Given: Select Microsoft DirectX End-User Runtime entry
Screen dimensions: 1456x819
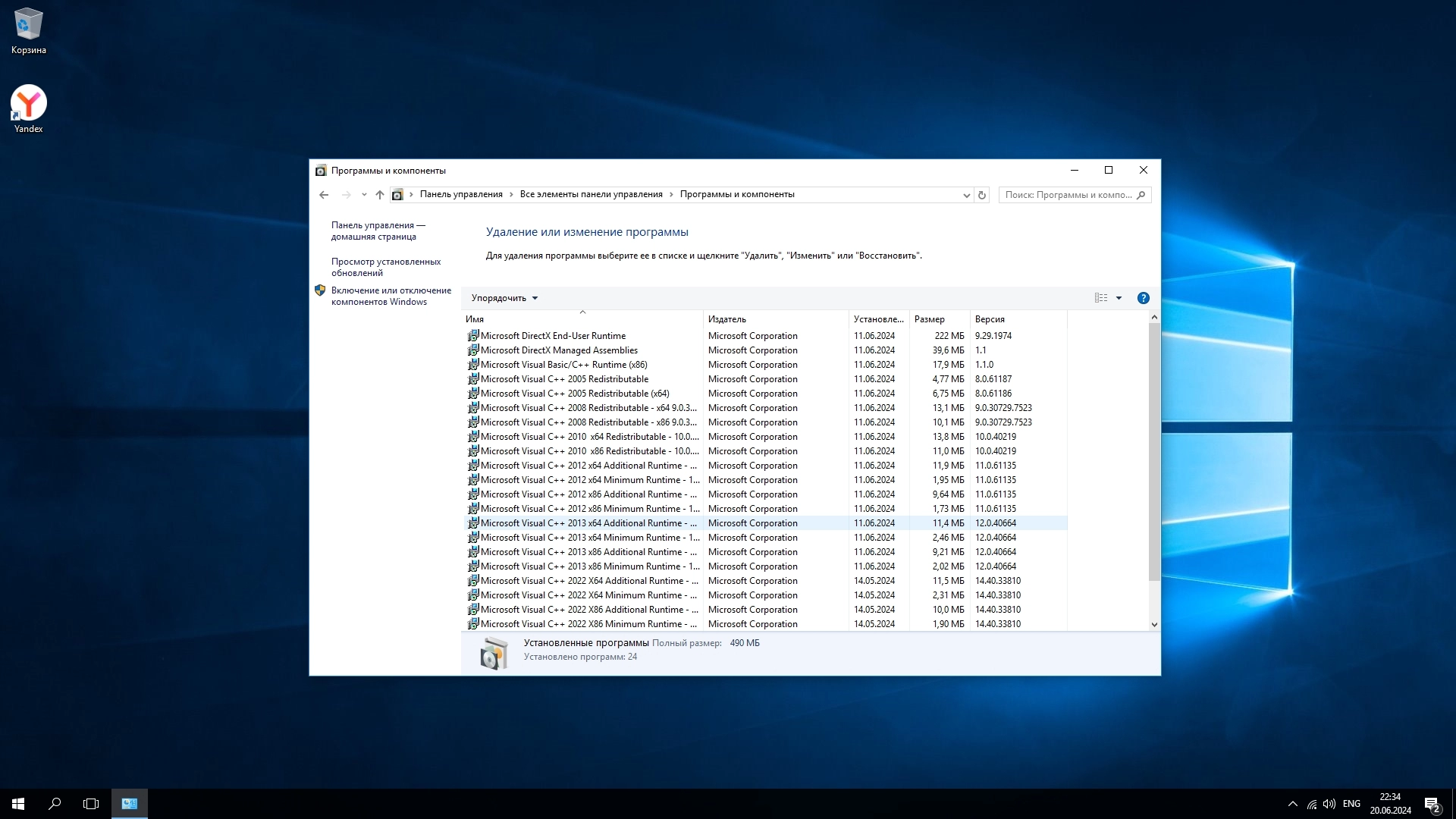Looking at the screenshot, I should [x=553, y=336].
